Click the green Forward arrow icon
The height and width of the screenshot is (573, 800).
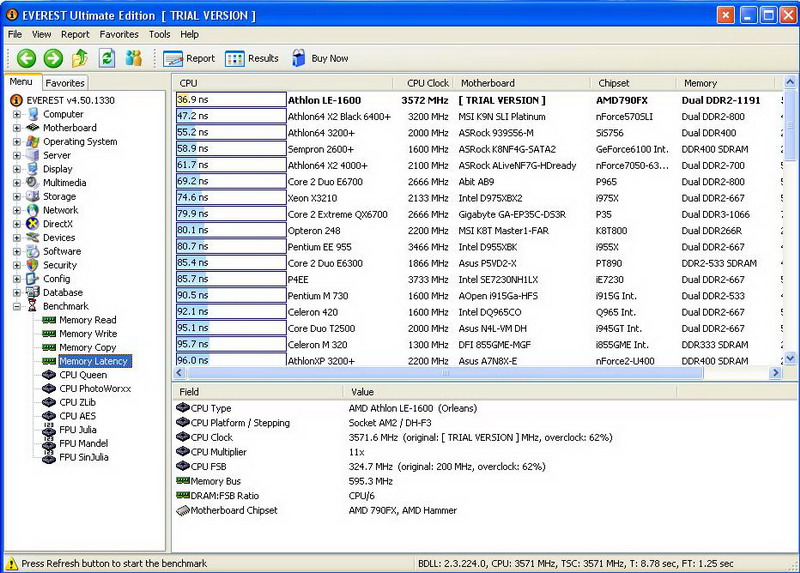pos(53,59)
